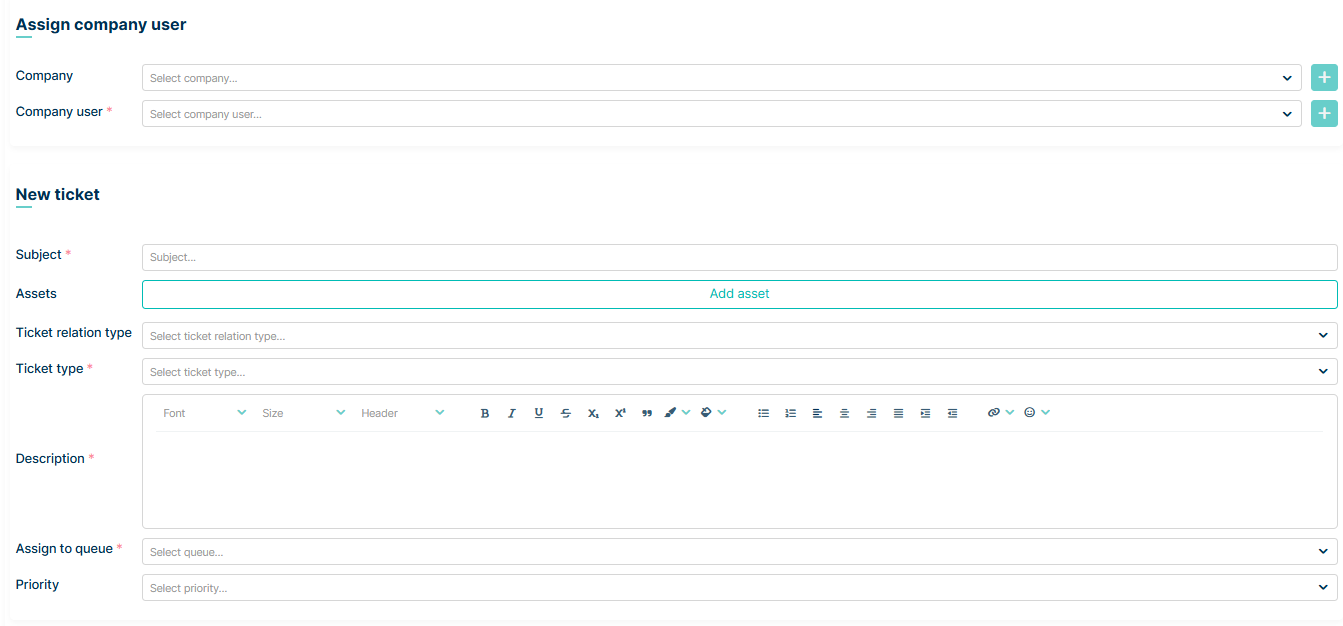Screen dimensions: 1343x626
Task: Add a new company user with plus button
Action: (x=1324, y=114)
